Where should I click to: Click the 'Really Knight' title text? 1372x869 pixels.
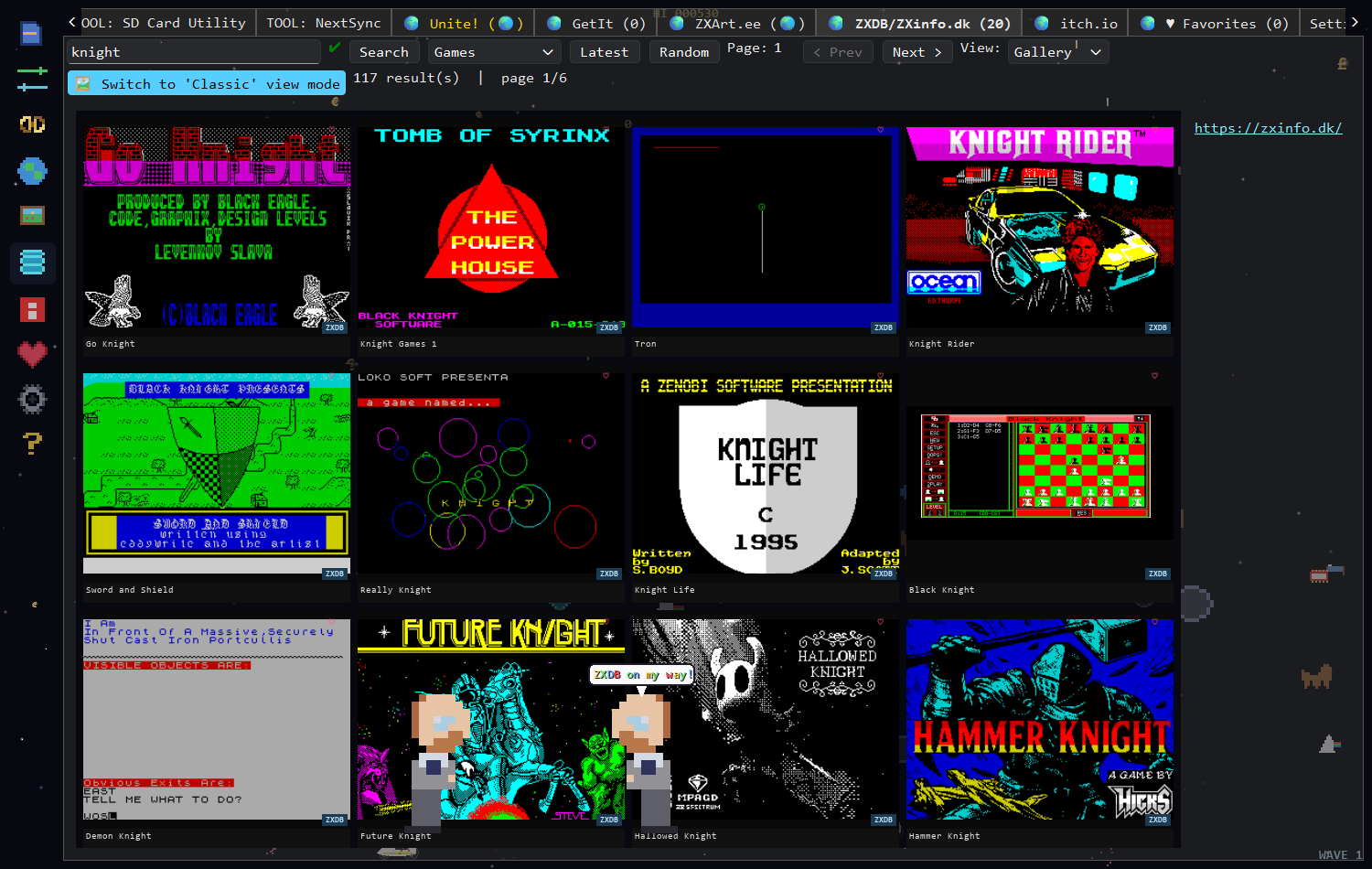396,590
